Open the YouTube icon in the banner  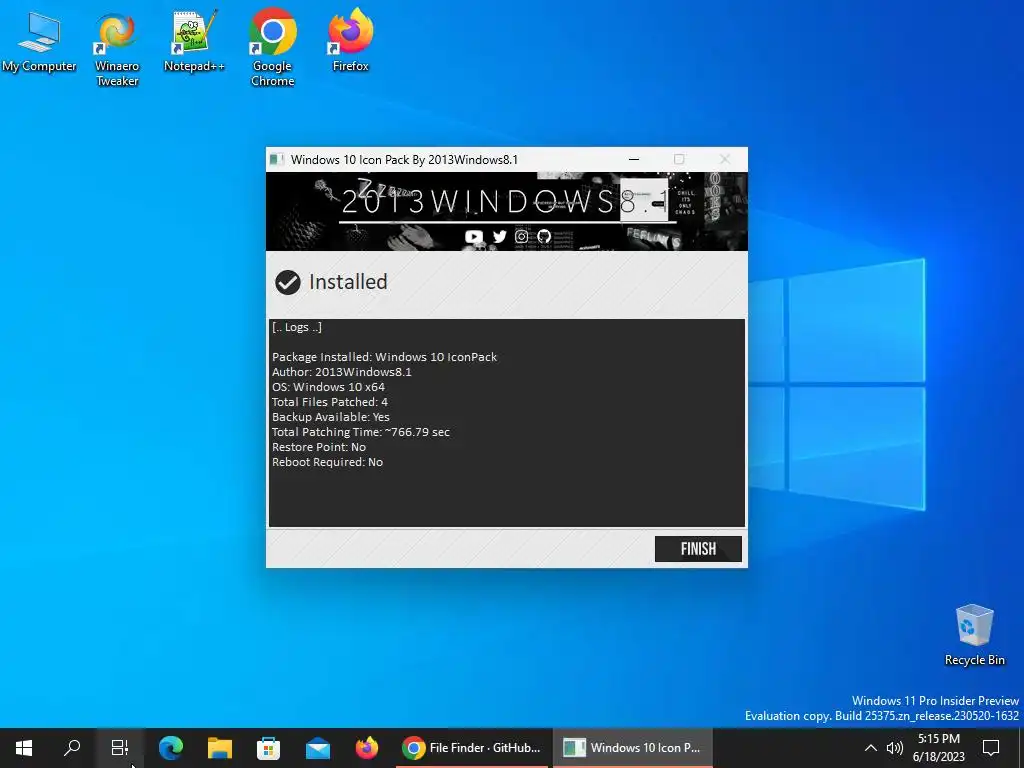point(473,236)
